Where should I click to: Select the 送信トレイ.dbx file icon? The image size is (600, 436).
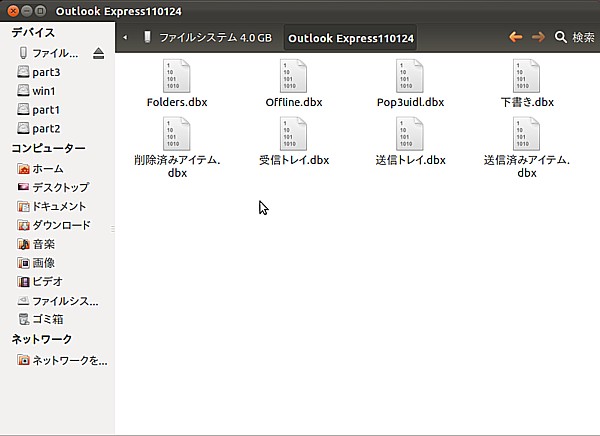click(410, 134)
